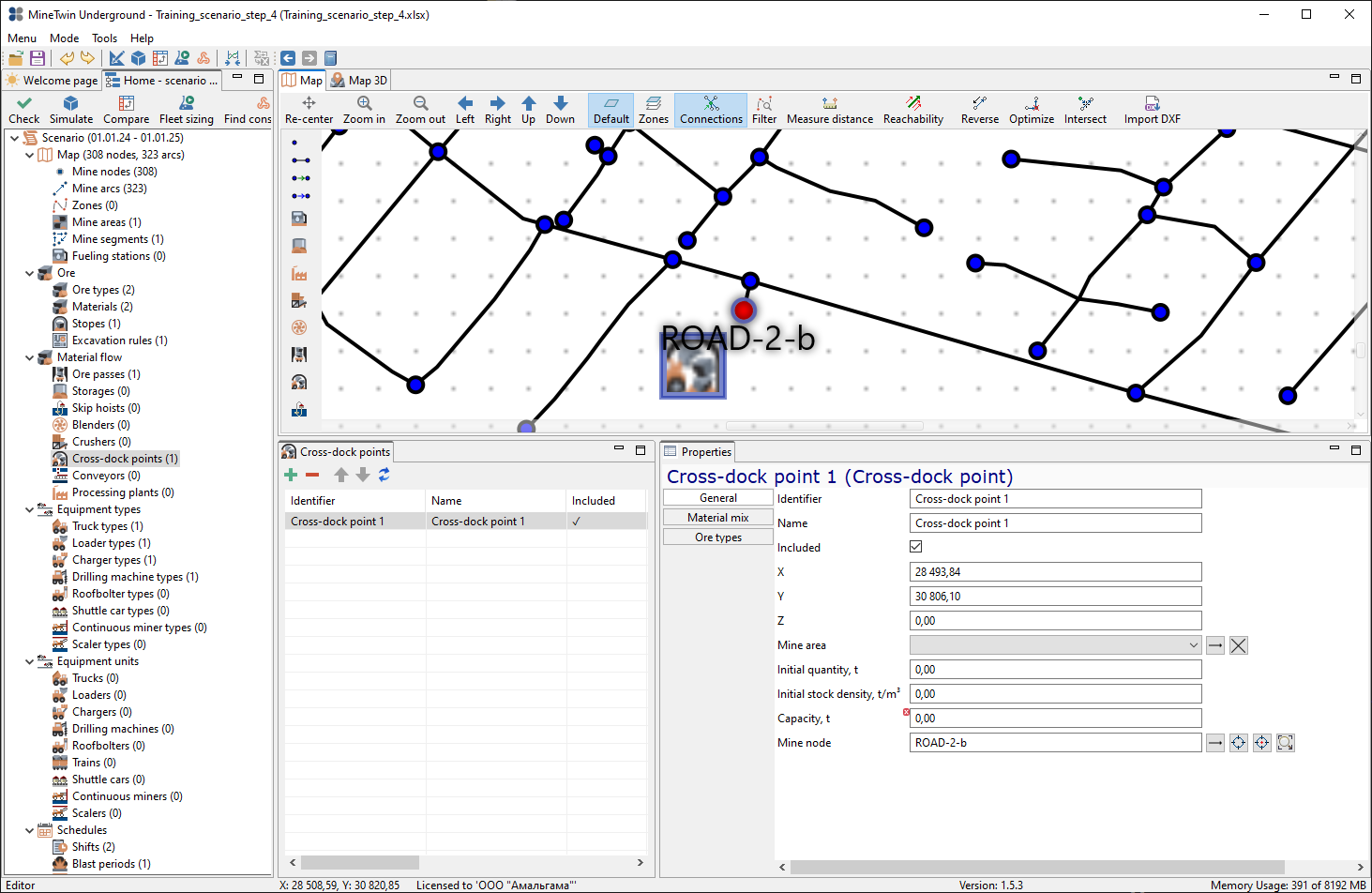Collapse the Material flow tree node

pos(30,357)
